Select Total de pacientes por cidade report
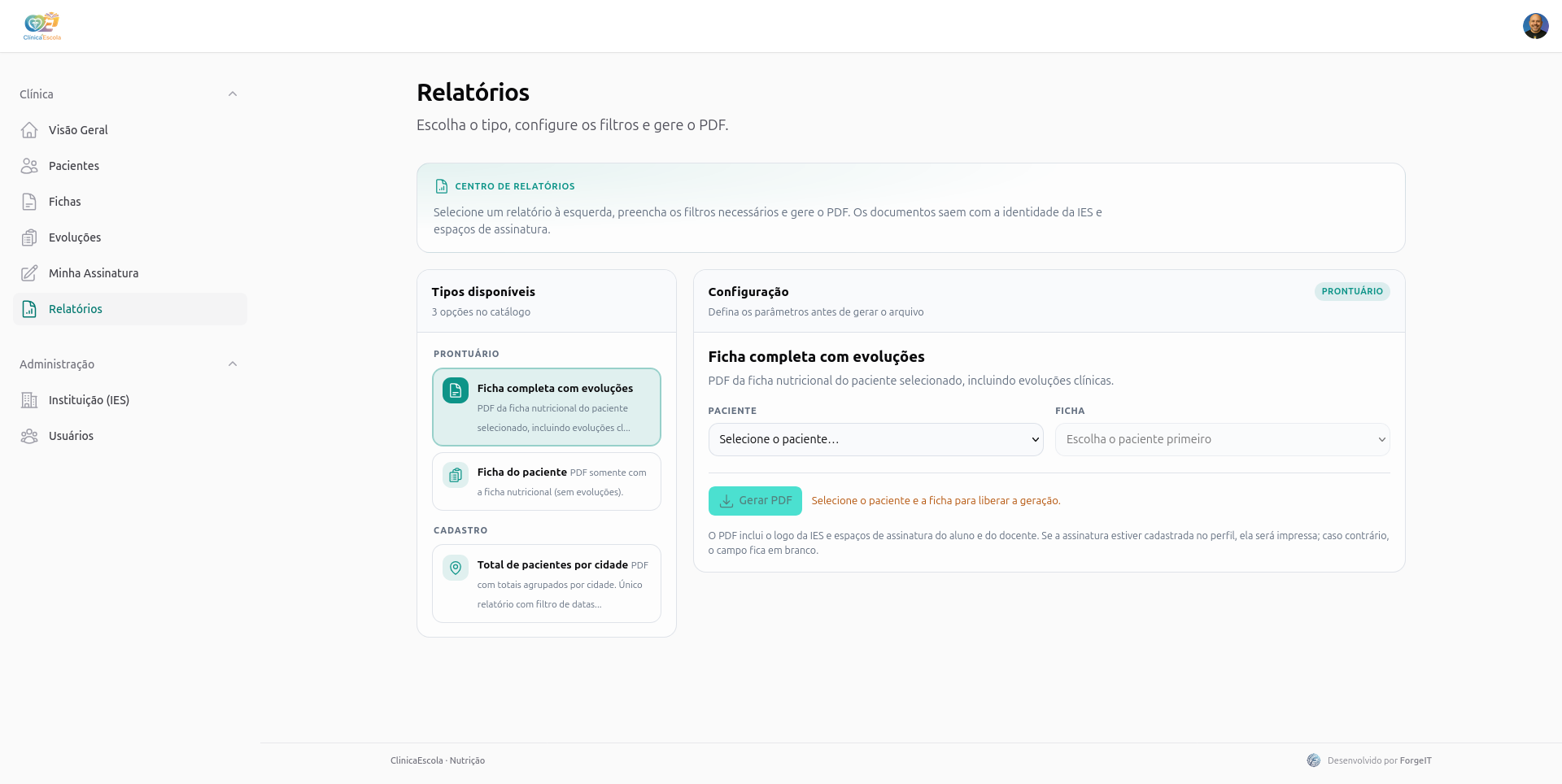 point(547,584)
